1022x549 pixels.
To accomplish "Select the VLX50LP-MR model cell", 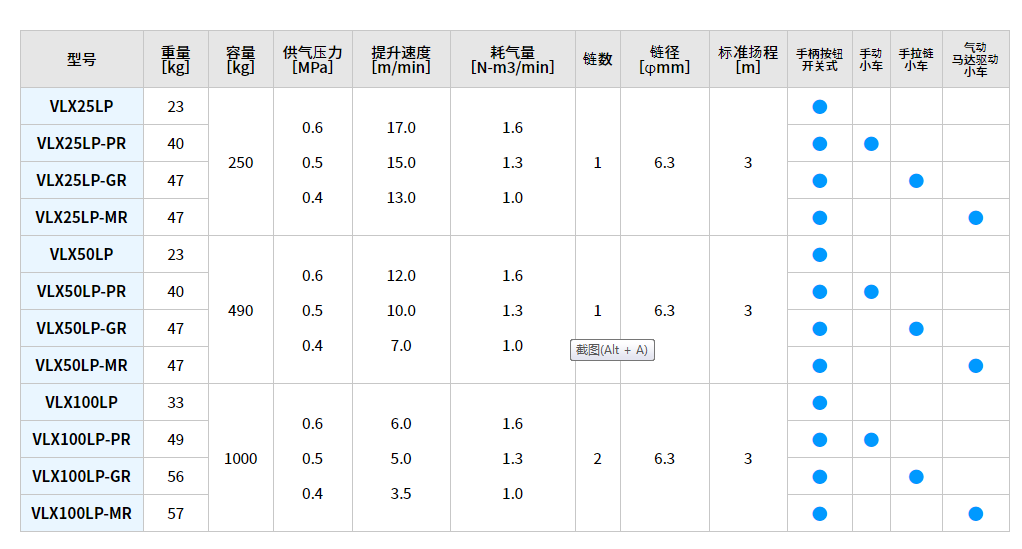I will click(x=81, y=366).
